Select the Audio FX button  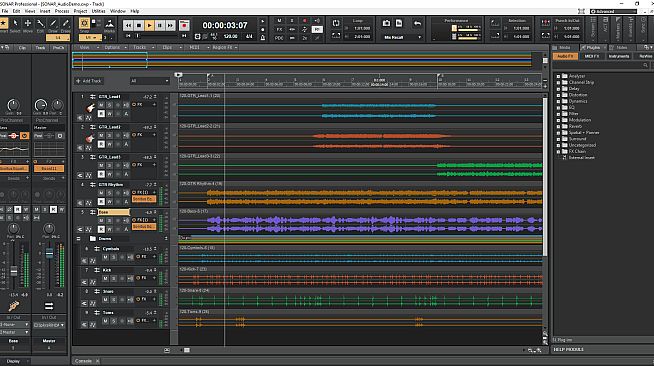pos(565,56)
